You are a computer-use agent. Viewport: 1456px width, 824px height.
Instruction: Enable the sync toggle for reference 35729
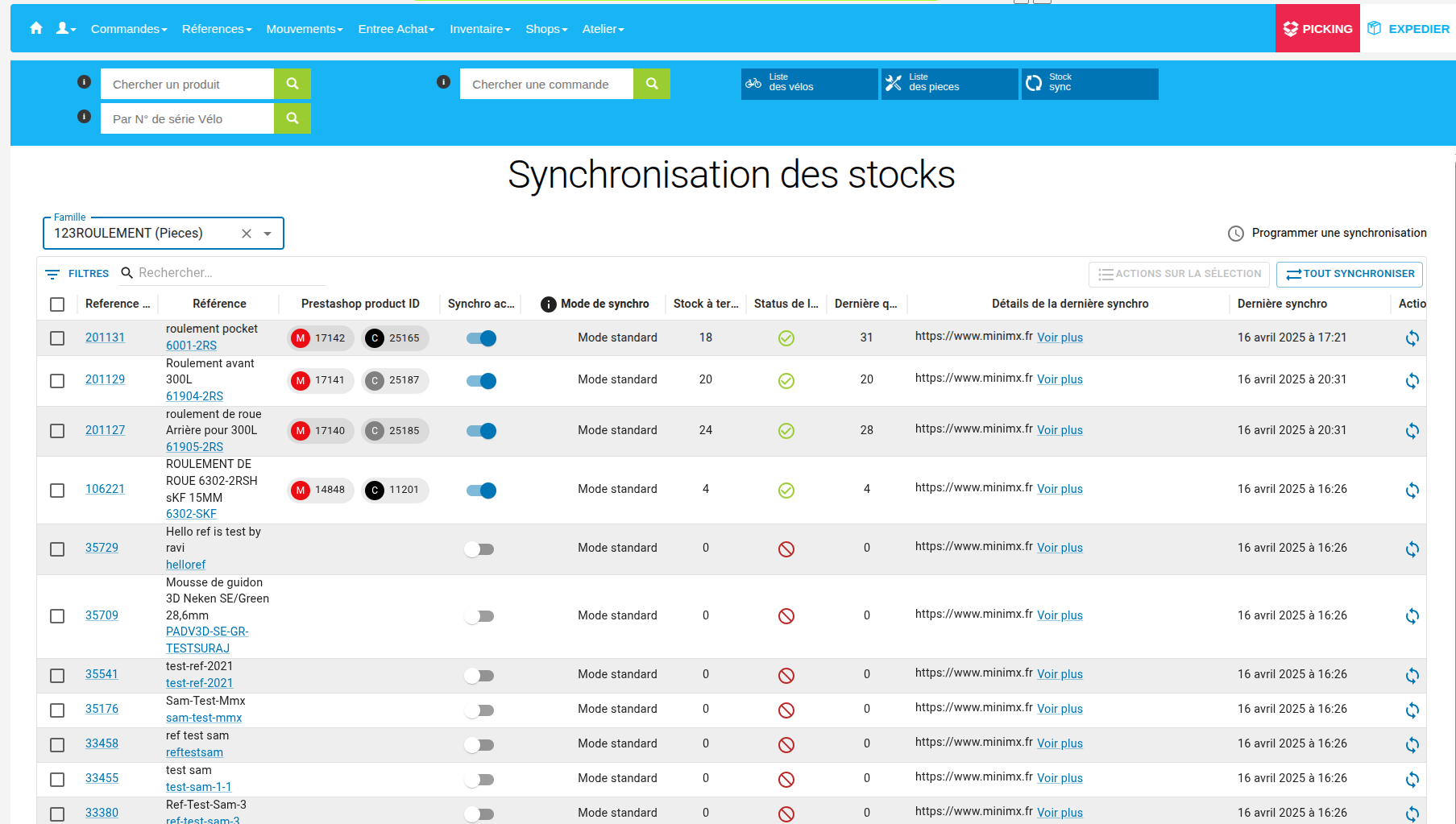[x=479, y=549]
